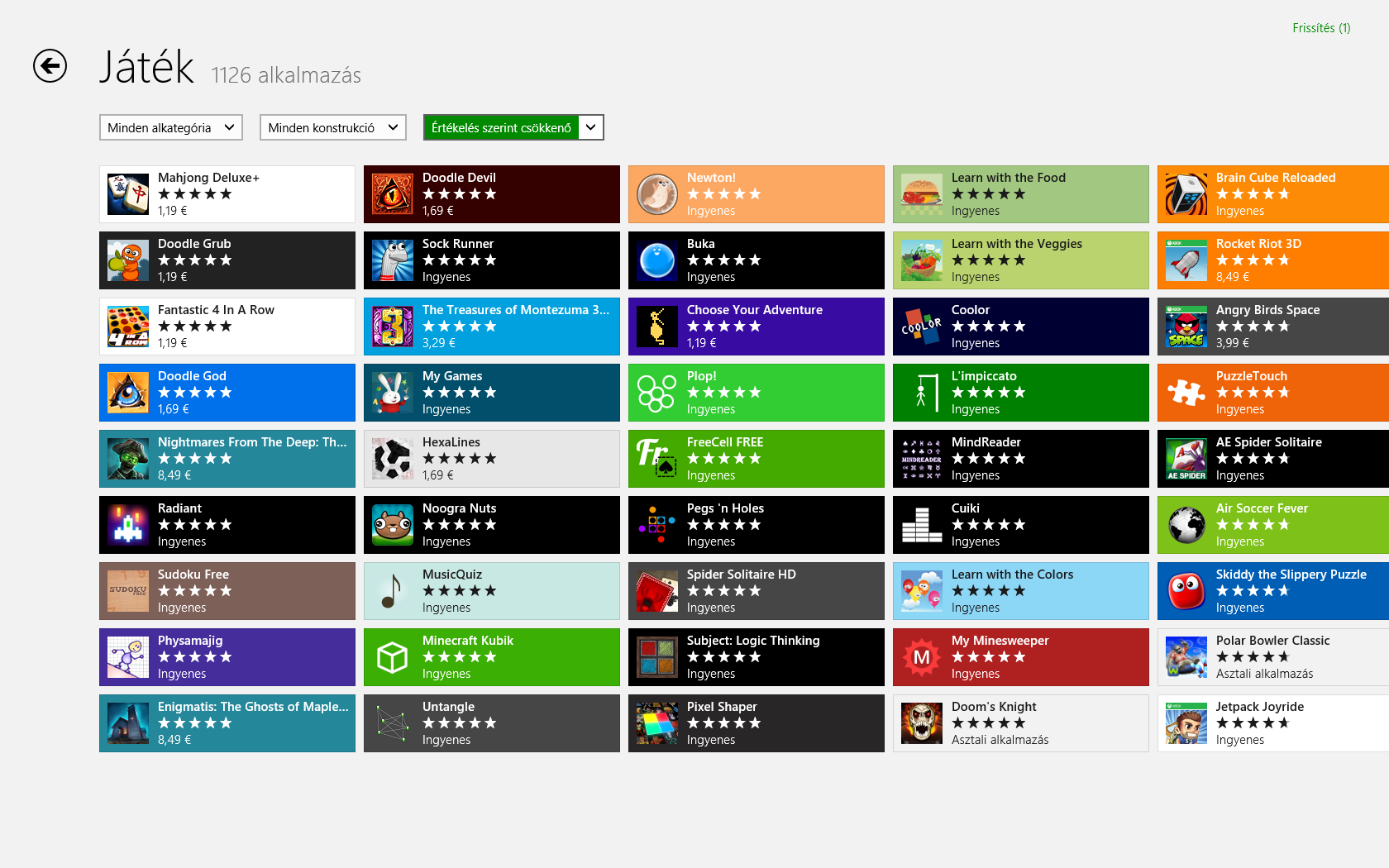The width and height of the screenshot is (1389, 868).
Task: Click the PuzzleTouch puzzle piece icon
Action: [1186, 393]
